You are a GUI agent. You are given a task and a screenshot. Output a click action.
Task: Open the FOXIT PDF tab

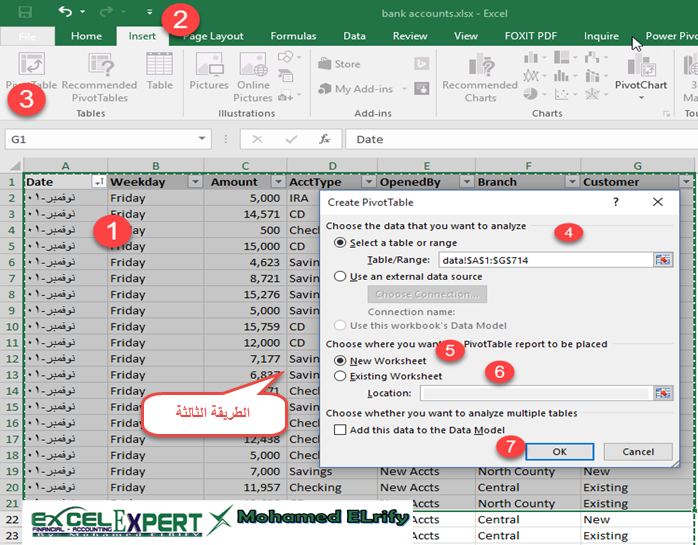pyautogui.click(x=531, y=36)
